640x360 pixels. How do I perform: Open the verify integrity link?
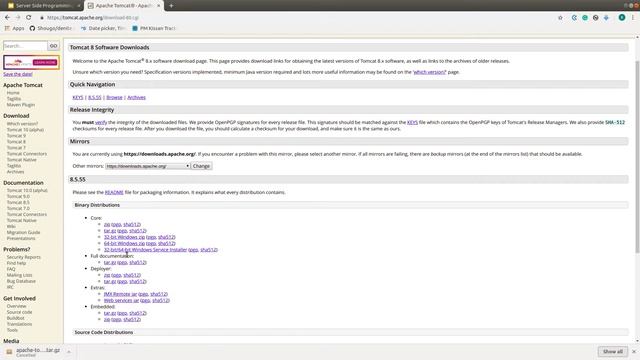101,122
